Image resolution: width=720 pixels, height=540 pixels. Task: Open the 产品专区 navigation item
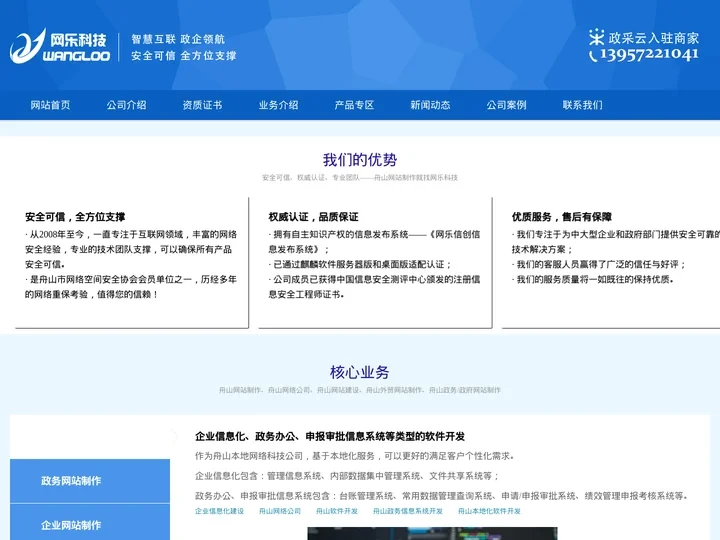[354, 105]
